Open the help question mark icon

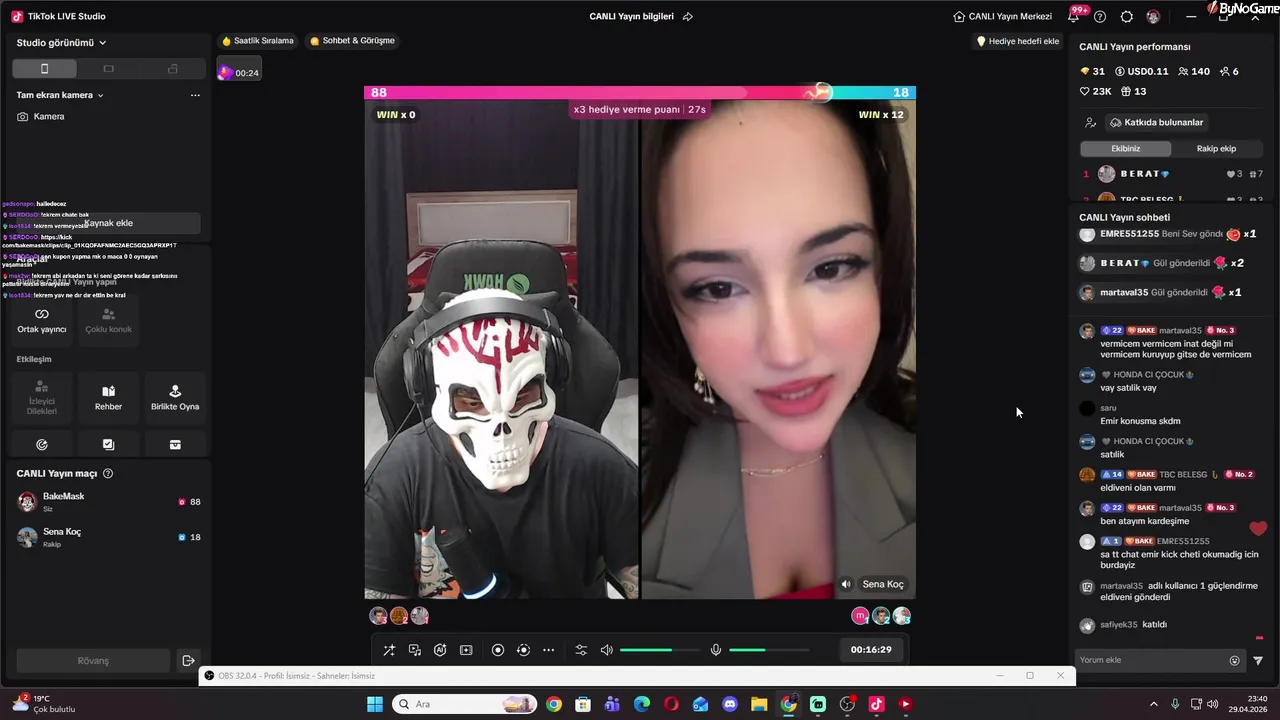point(1100,17)
